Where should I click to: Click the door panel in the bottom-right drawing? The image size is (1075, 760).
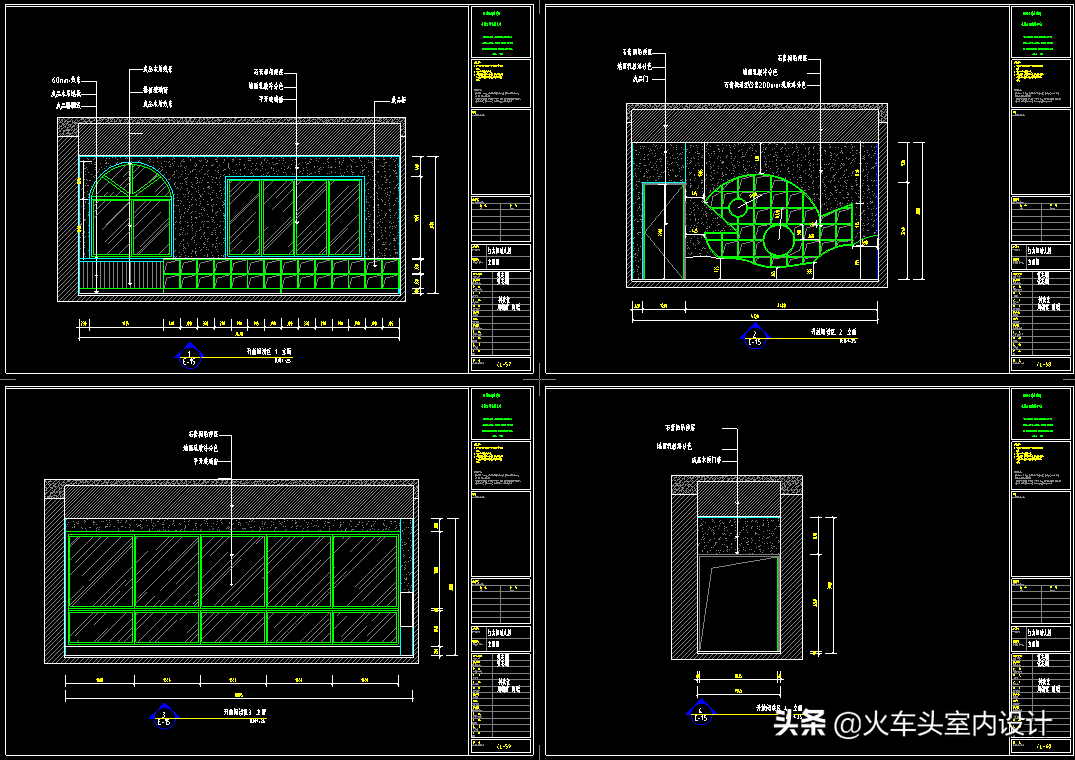coord(738,603)
